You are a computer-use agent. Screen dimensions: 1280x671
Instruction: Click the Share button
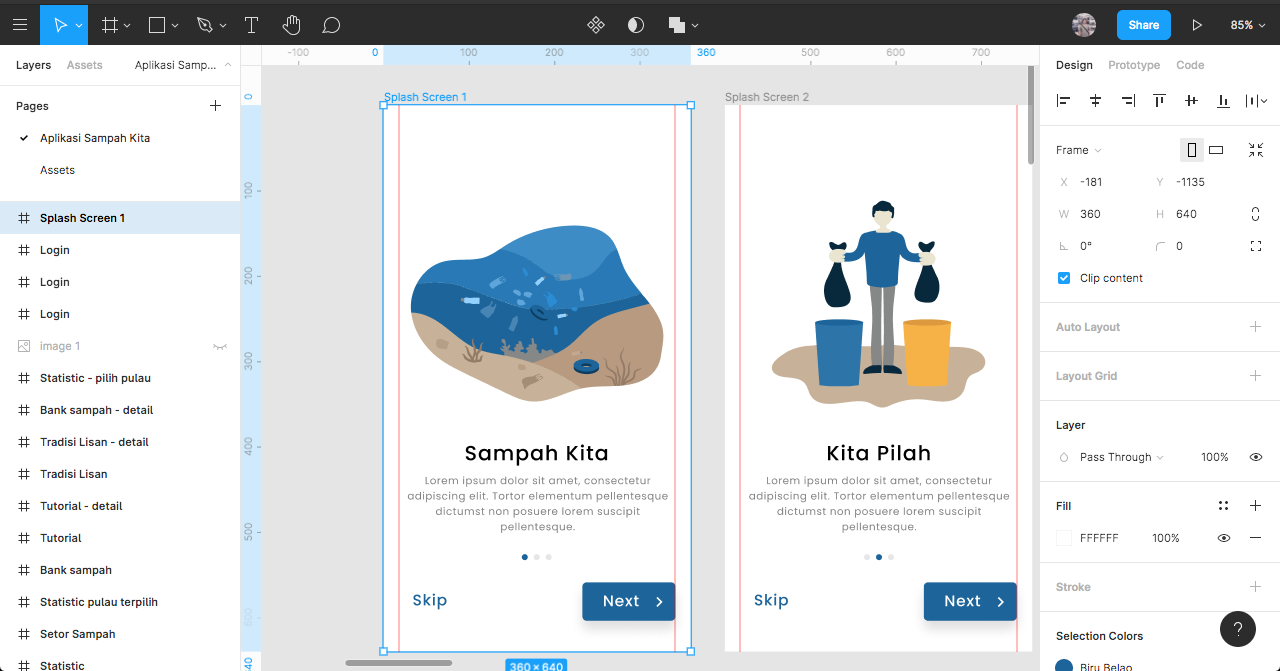[1143, 25]
